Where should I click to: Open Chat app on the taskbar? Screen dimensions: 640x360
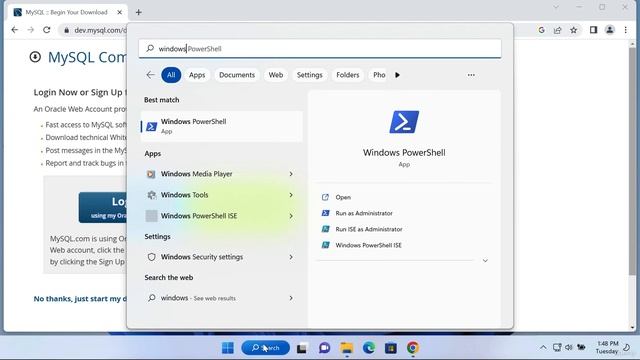pyautogui.click(x=324, y=348)
